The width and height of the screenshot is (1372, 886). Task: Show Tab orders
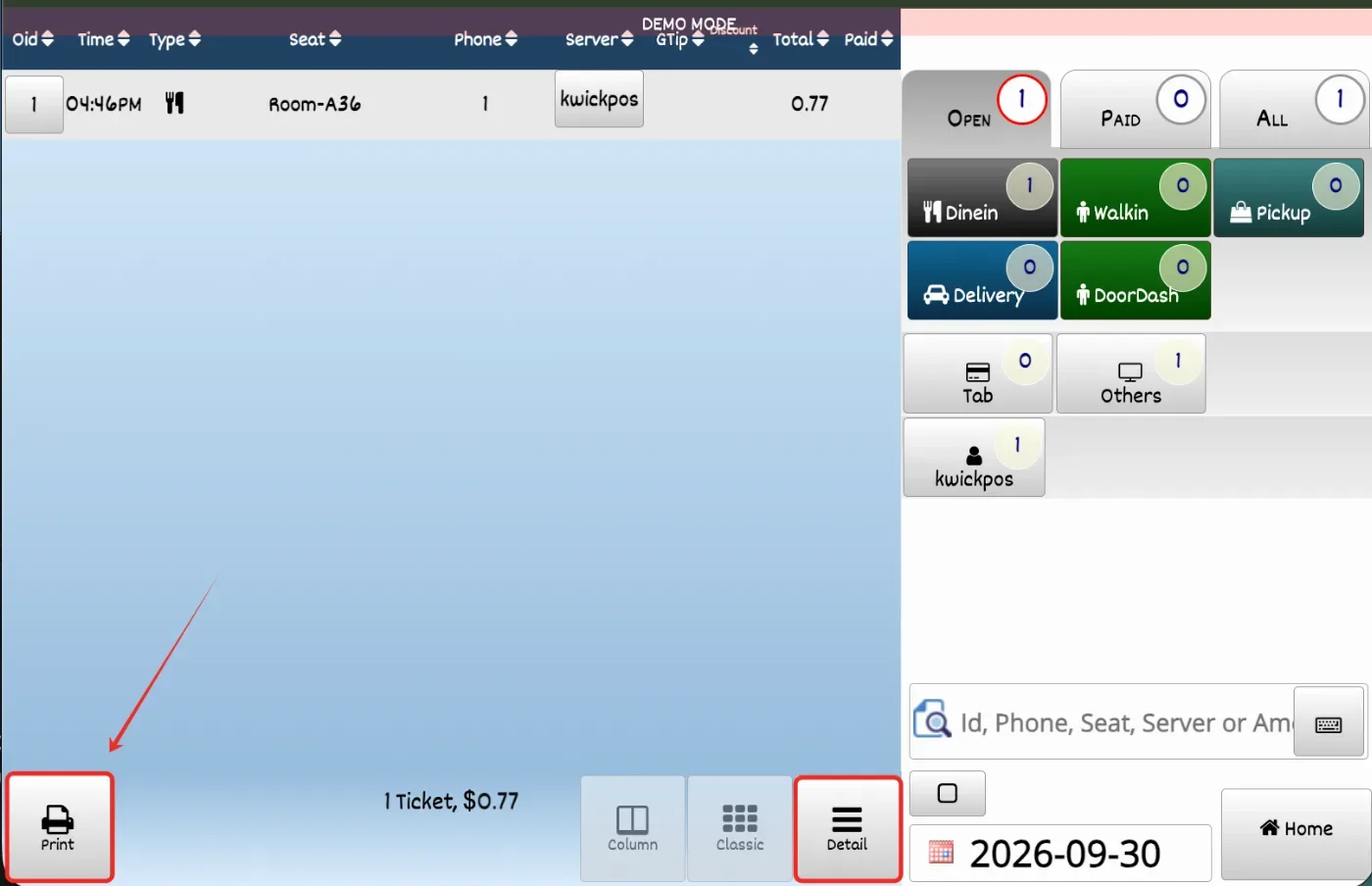point(978,373)
